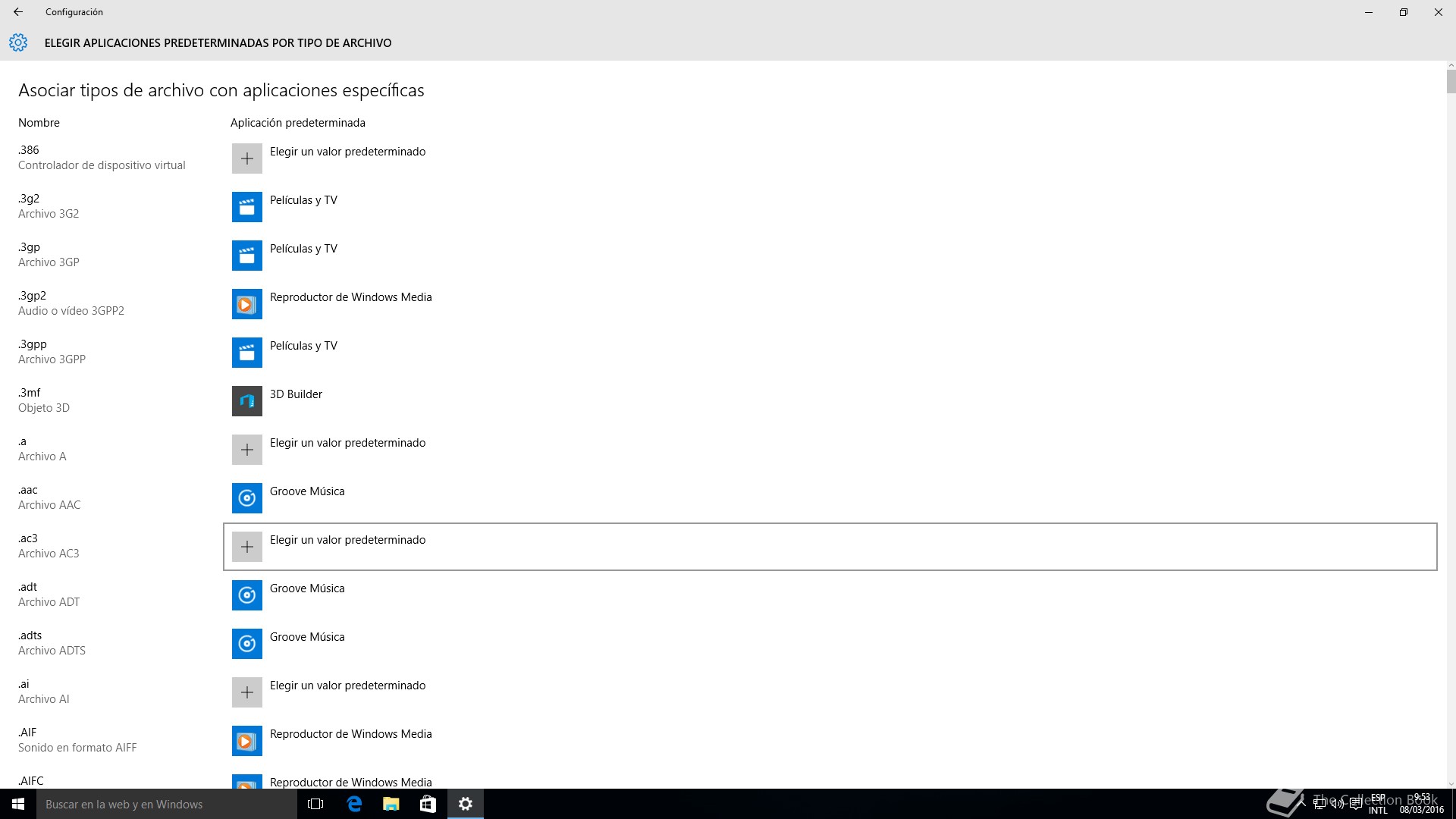Open File Explorer from taskbar
Screen dimensions: 1456x819
point(391,804)
